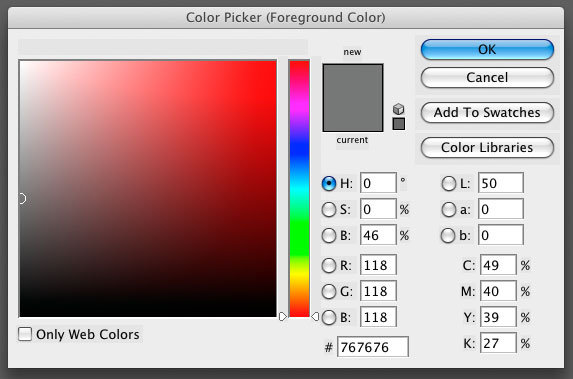Image resolution: width=573 pixels, height=379 pixels.
Task: Click the Color Picker (Foreground Color) title
Action: 286,18
